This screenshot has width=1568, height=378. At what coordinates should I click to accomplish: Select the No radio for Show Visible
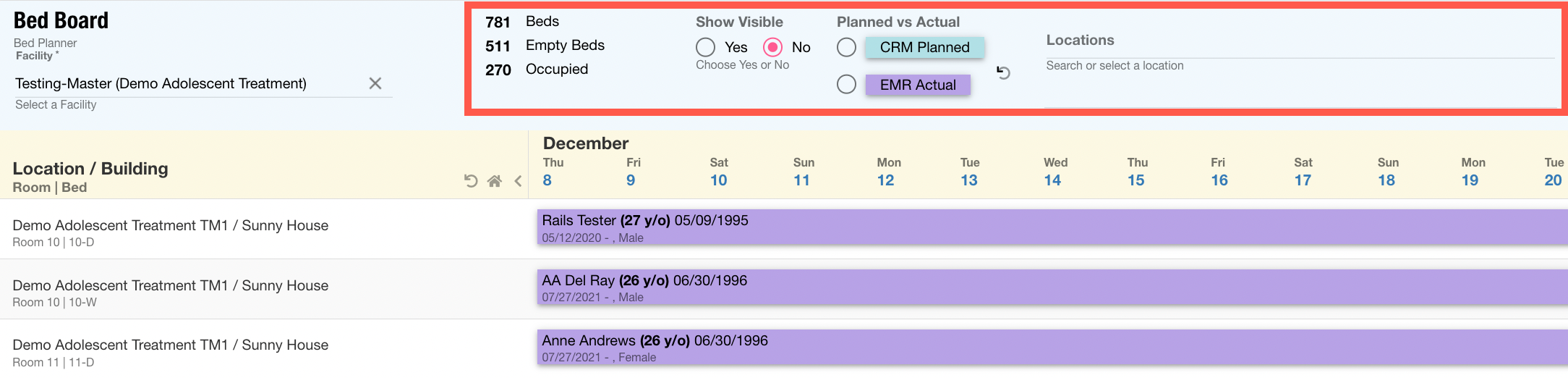[773, 47]
